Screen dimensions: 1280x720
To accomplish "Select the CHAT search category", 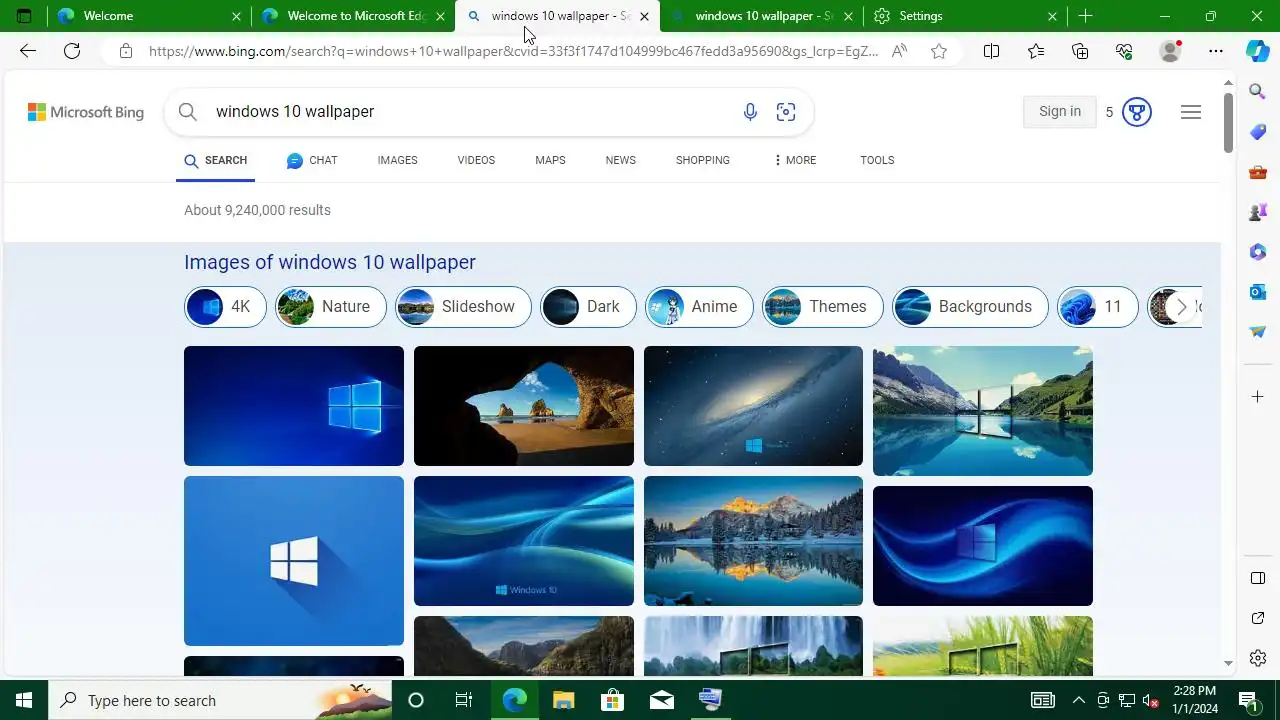I will tap(312, 160).
